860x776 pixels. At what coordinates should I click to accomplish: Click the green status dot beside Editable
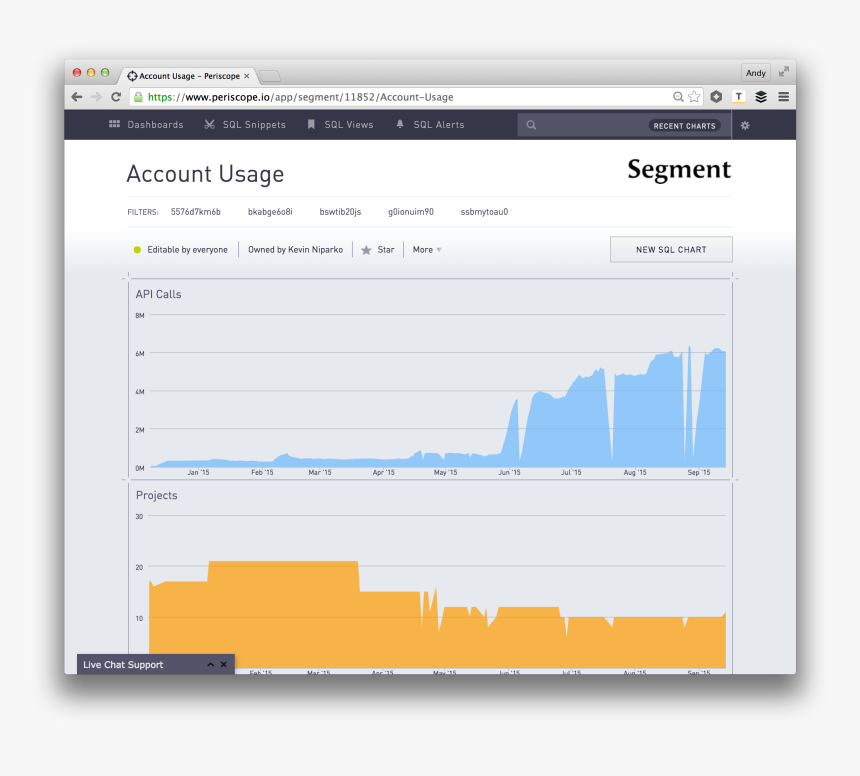pos(137,250)
